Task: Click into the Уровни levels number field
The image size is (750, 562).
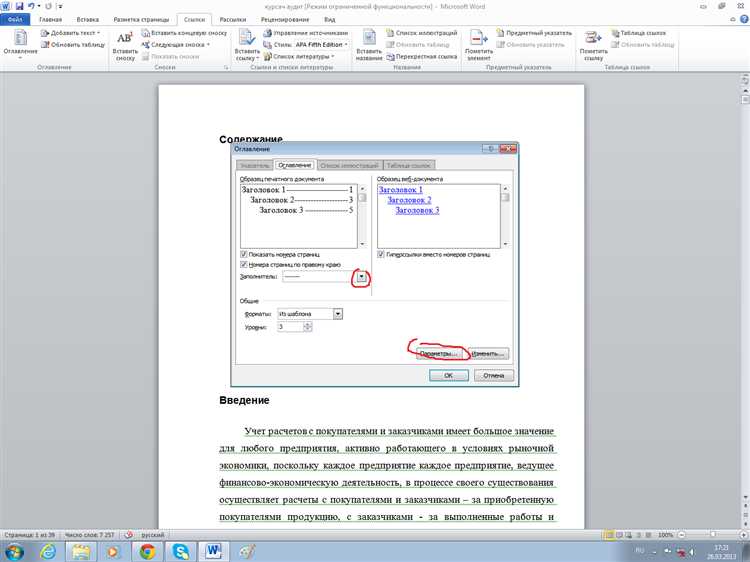Action: pos(290,327)
